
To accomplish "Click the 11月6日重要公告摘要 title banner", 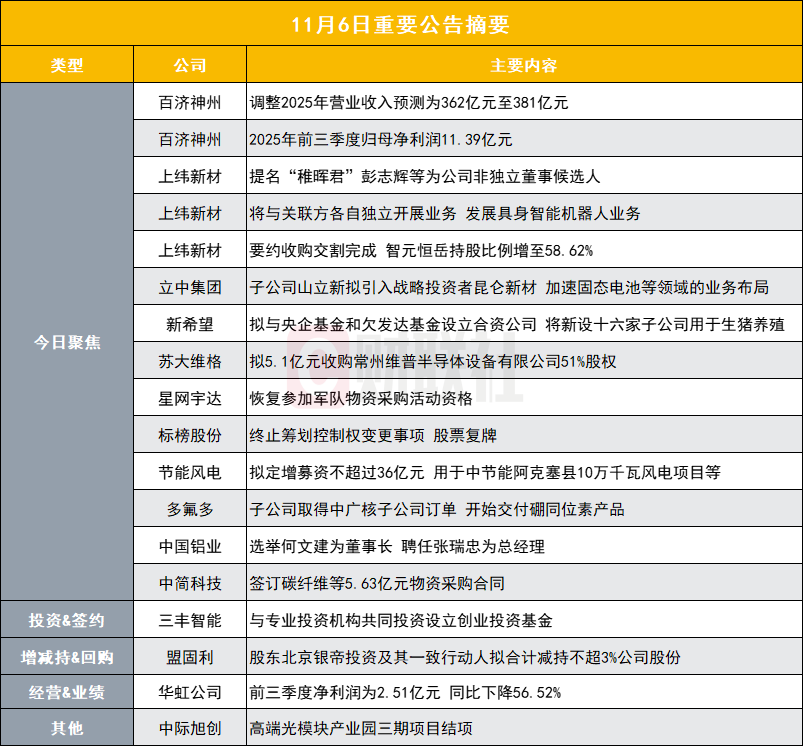I will tap(402, 24).
